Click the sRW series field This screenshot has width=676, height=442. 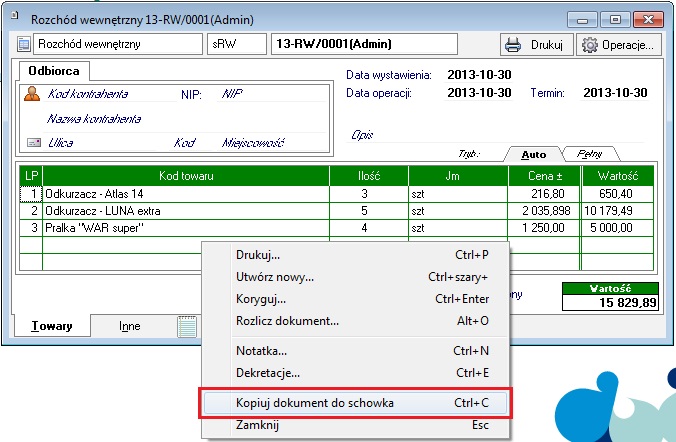(237, 44)
